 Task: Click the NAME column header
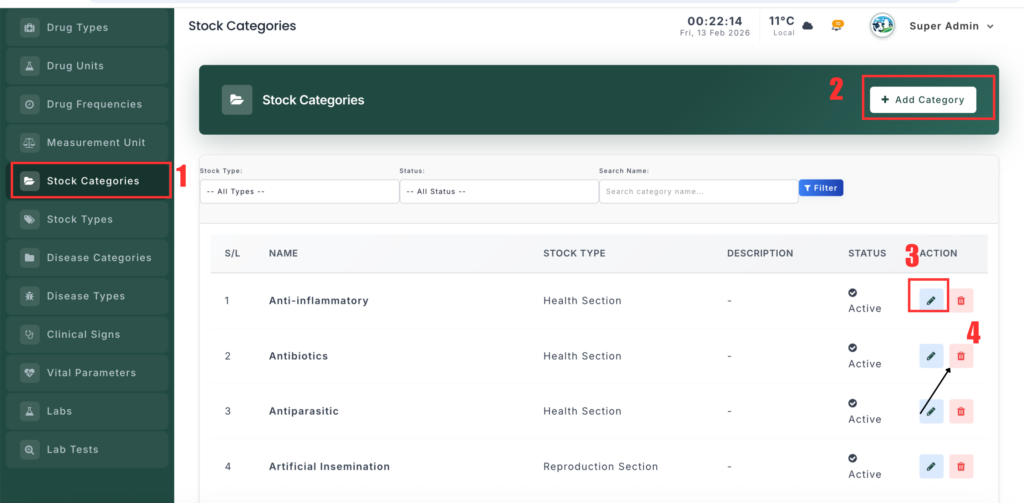[283, 254]
